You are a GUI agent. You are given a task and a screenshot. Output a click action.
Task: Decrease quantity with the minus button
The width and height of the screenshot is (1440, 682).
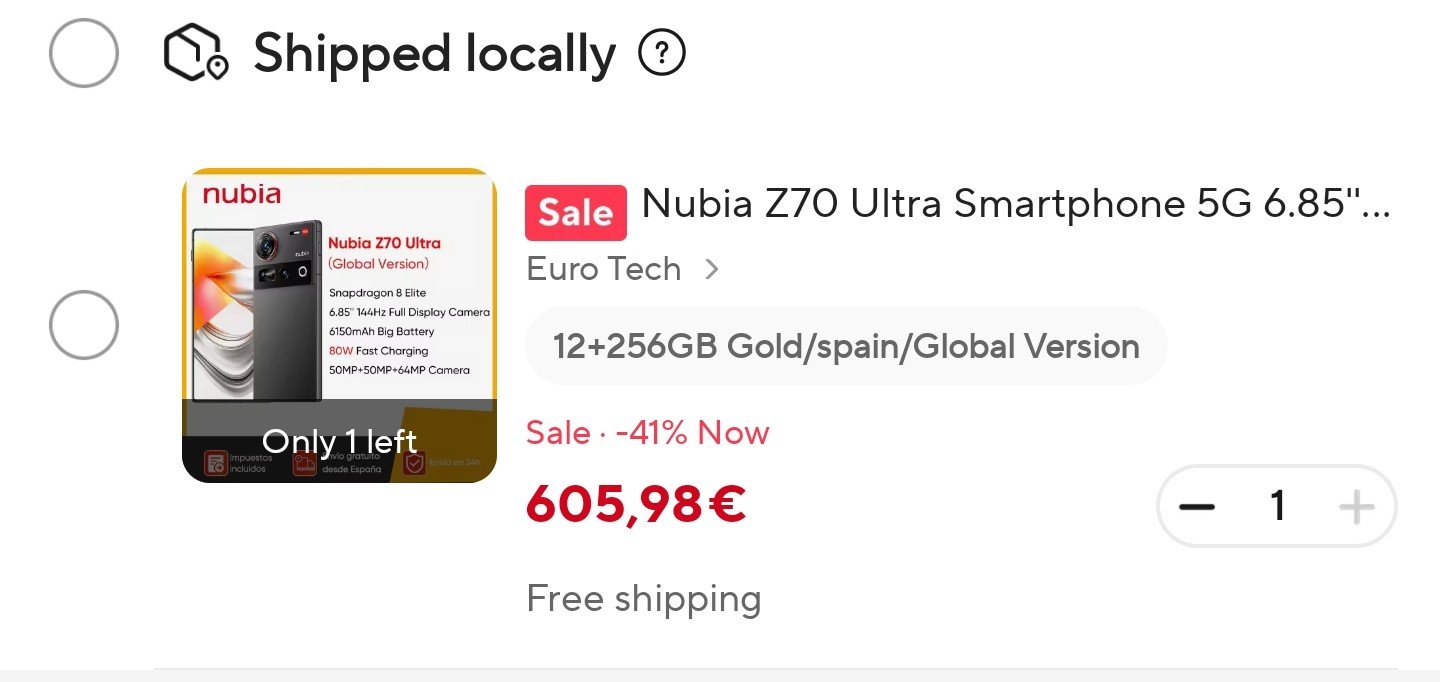(x=1196, y=507)
